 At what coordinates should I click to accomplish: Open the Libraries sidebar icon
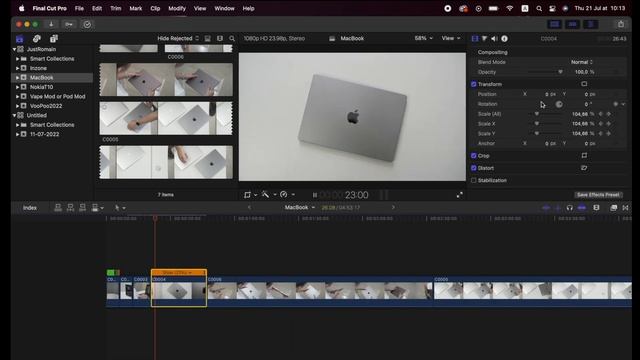19,39
